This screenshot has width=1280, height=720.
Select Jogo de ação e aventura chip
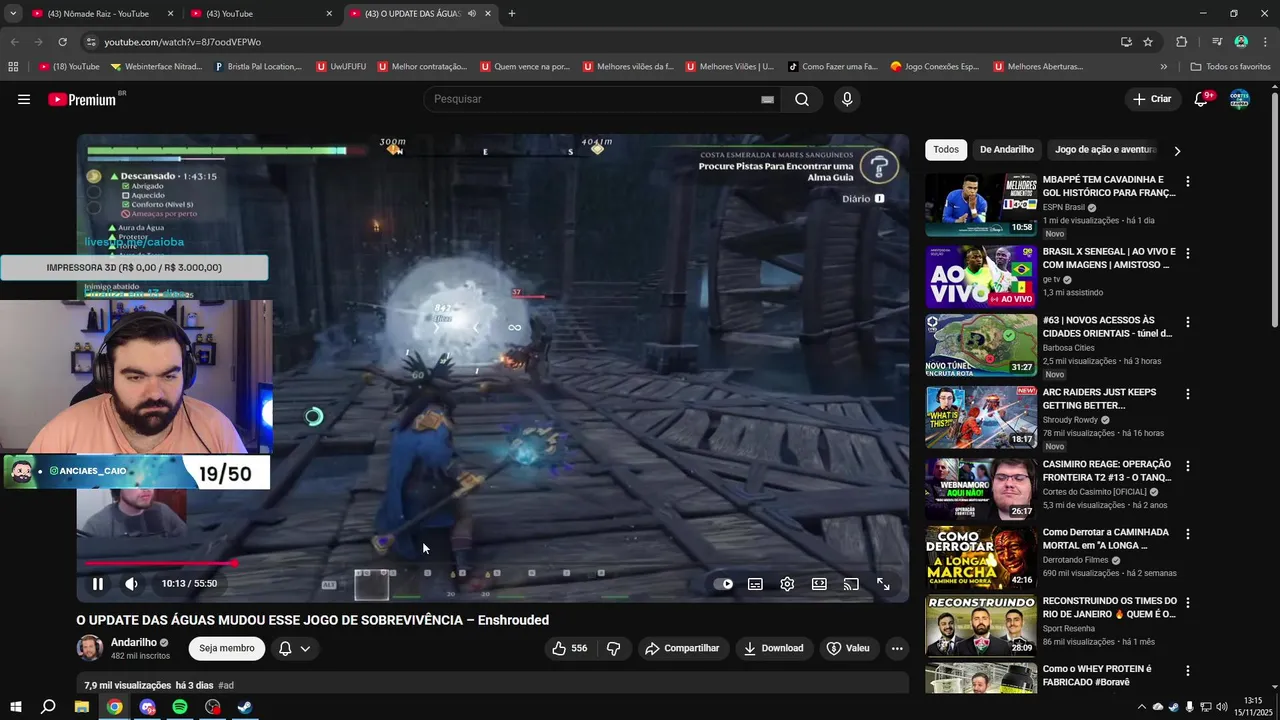[1105, 149]
